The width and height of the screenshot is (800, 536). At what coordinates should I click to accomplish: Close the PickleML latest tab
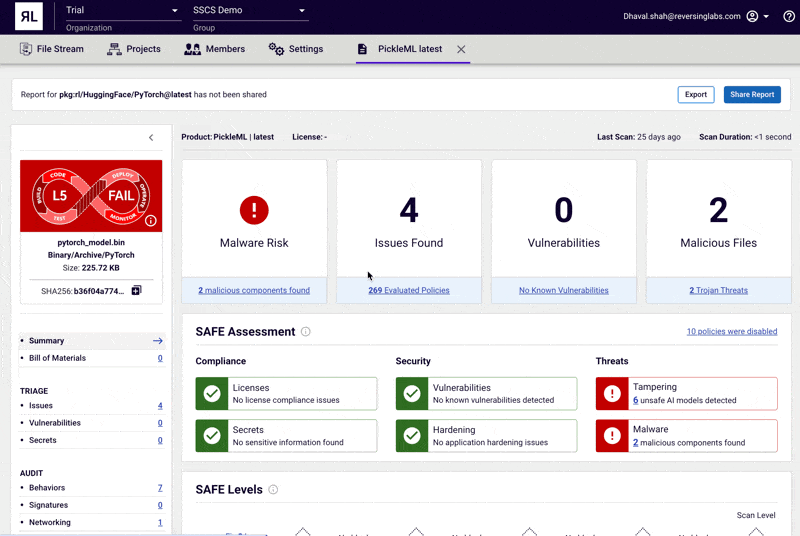(x=461, y=49)
